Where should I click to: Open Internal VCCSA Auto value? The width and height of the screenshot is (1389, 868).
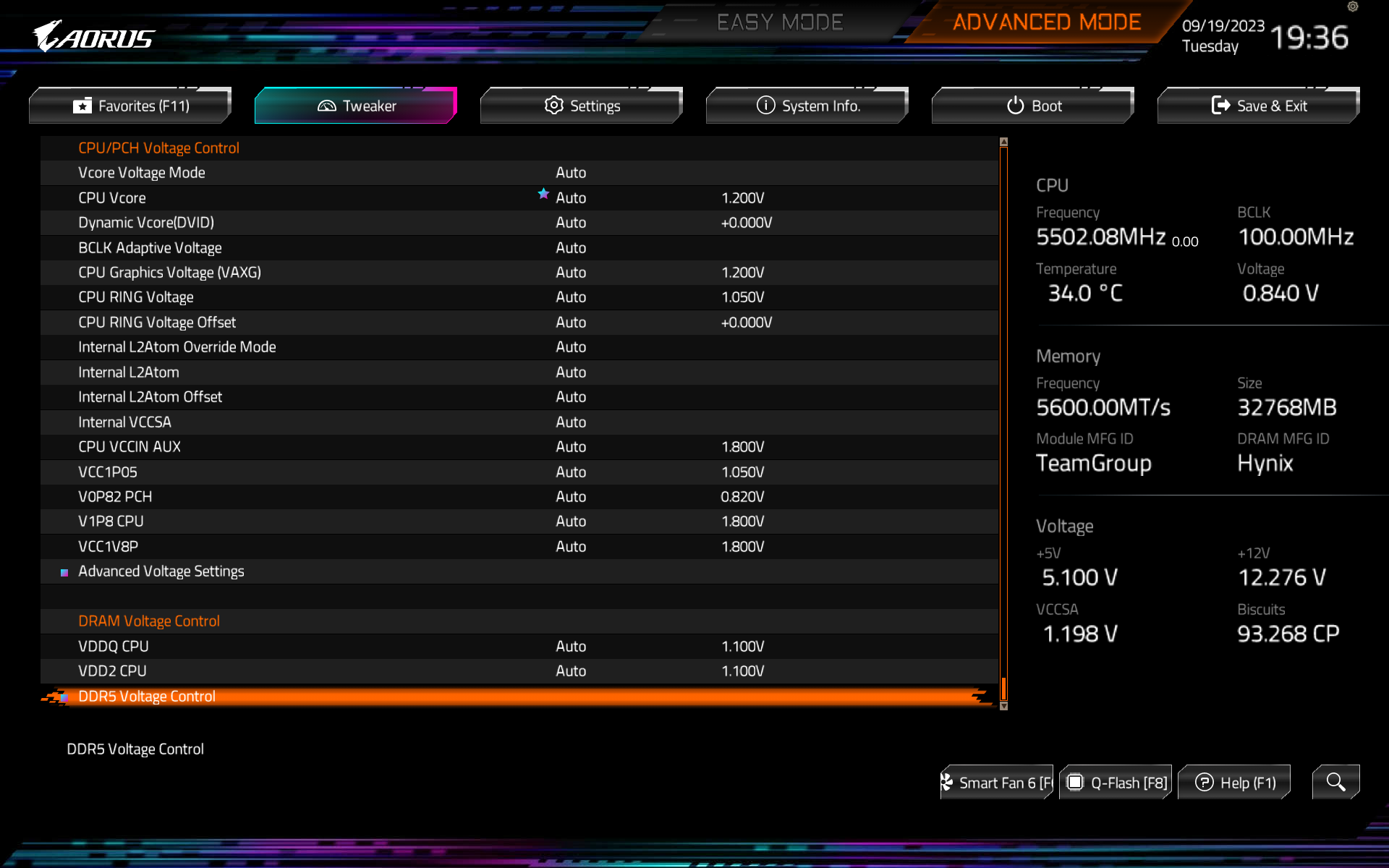571,422
